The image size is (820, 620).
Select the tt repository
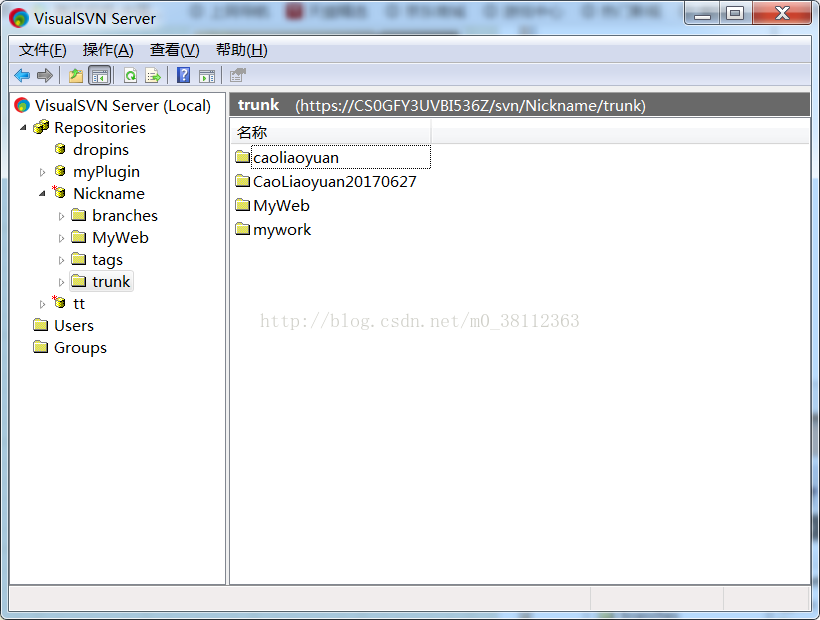79,304
